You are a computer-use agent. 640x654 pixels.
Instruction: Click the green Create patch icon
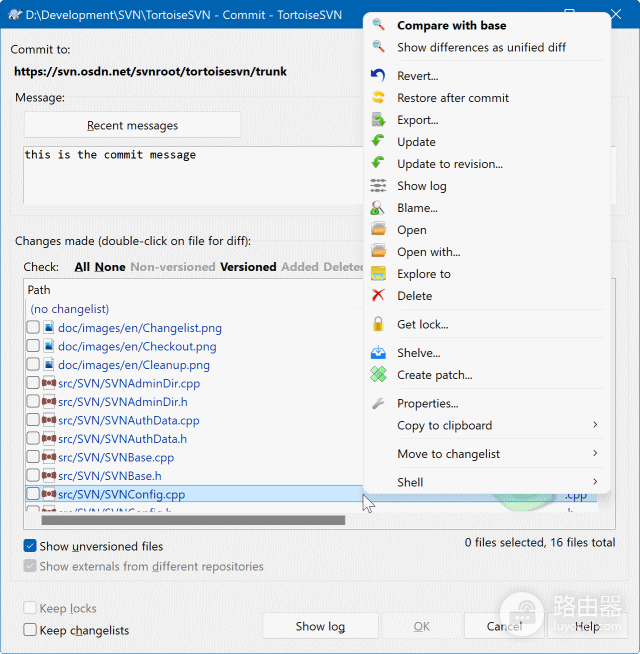(378, 375)
